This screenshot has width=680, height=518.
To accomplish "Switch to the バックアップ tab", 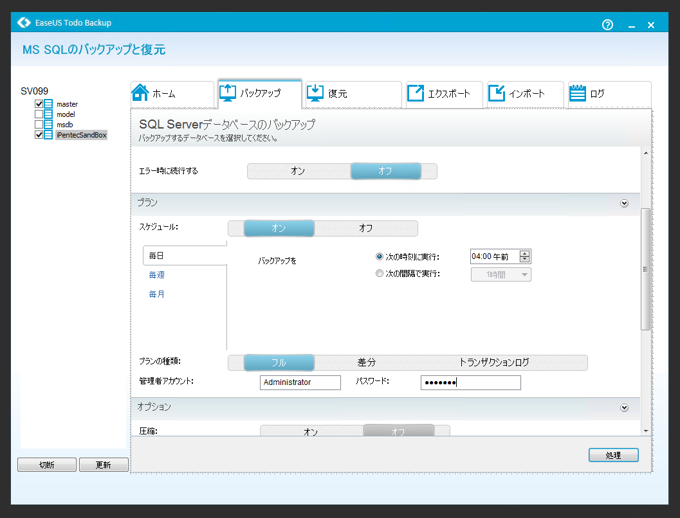I will tap(260, 93).
